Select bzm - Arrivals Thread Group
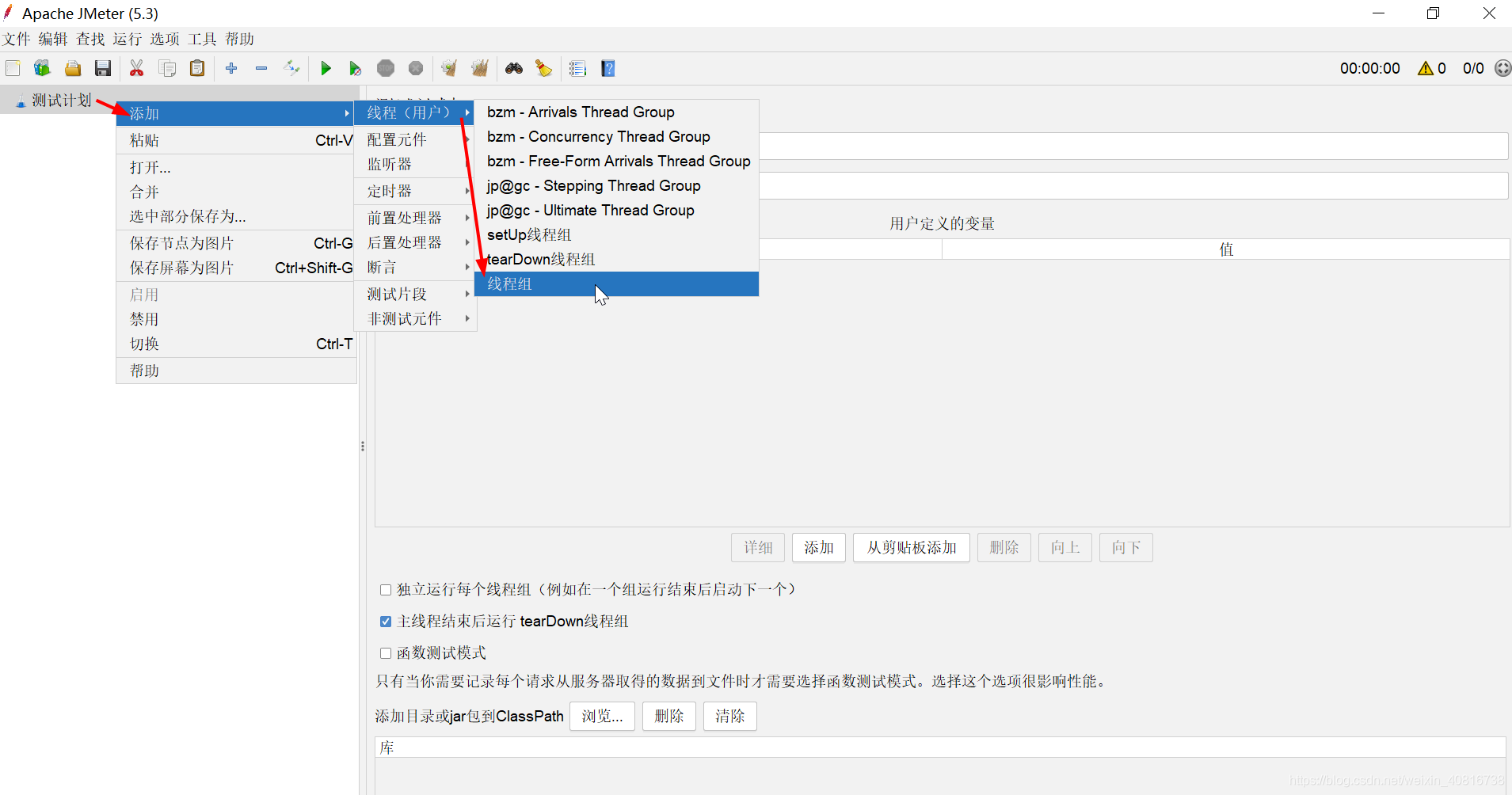 click(616, 112)
